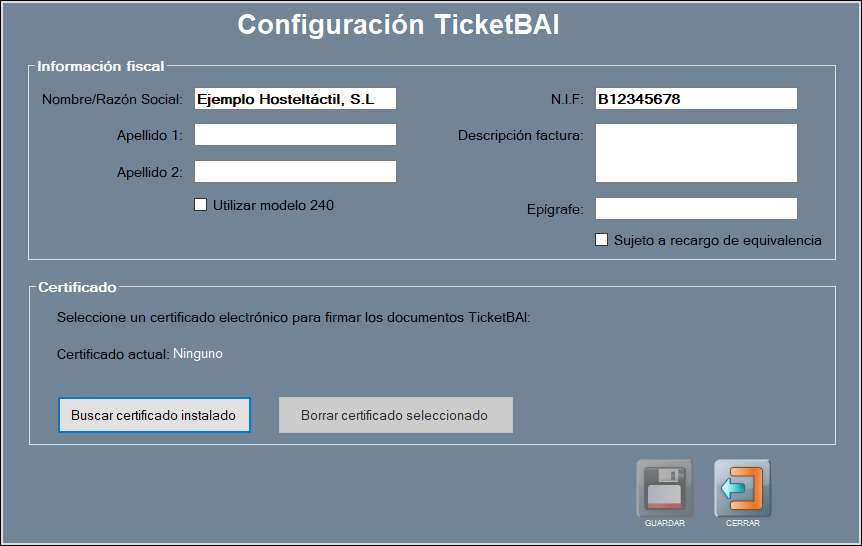Viewport: 862px width, 546px height.
Task: Click the Seleccione un certificado electrónico instruction text
Action: click(x=293, y=318)
